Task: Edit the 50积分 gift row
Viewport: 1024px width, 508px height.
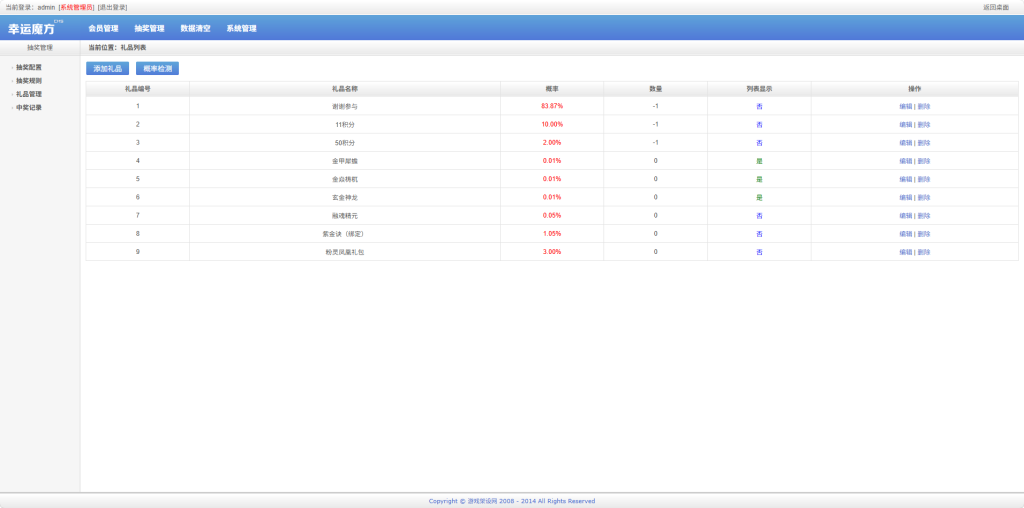Action: (x=906, y=143)
